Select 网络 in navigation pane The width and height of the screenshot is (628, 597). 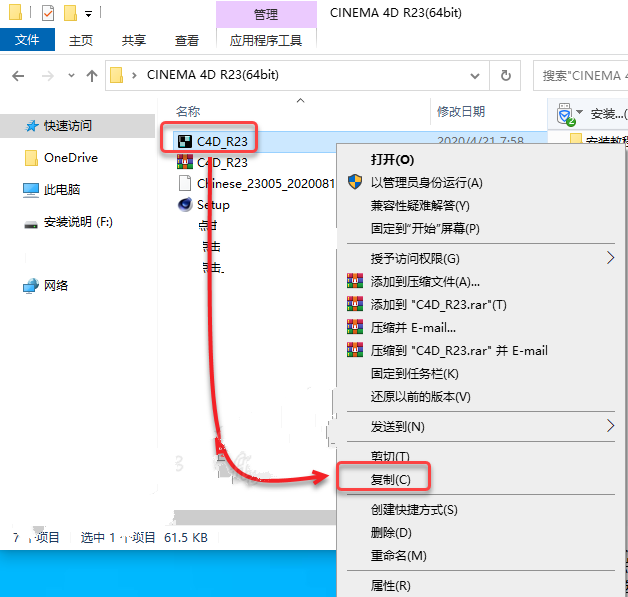tap(56, 285)
